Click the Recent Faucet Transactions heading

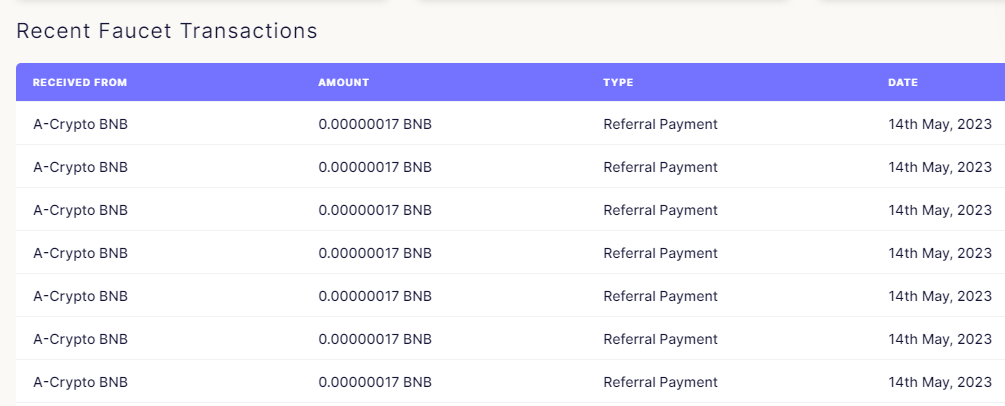coord(167,31)
